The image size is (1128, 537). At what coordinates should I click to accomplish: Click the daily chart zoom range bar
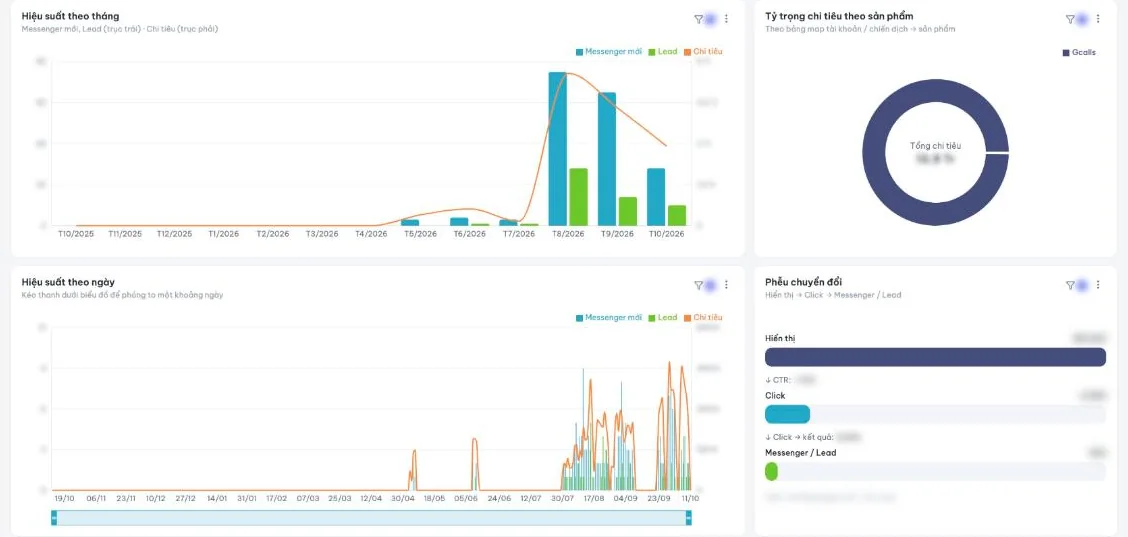371,517
